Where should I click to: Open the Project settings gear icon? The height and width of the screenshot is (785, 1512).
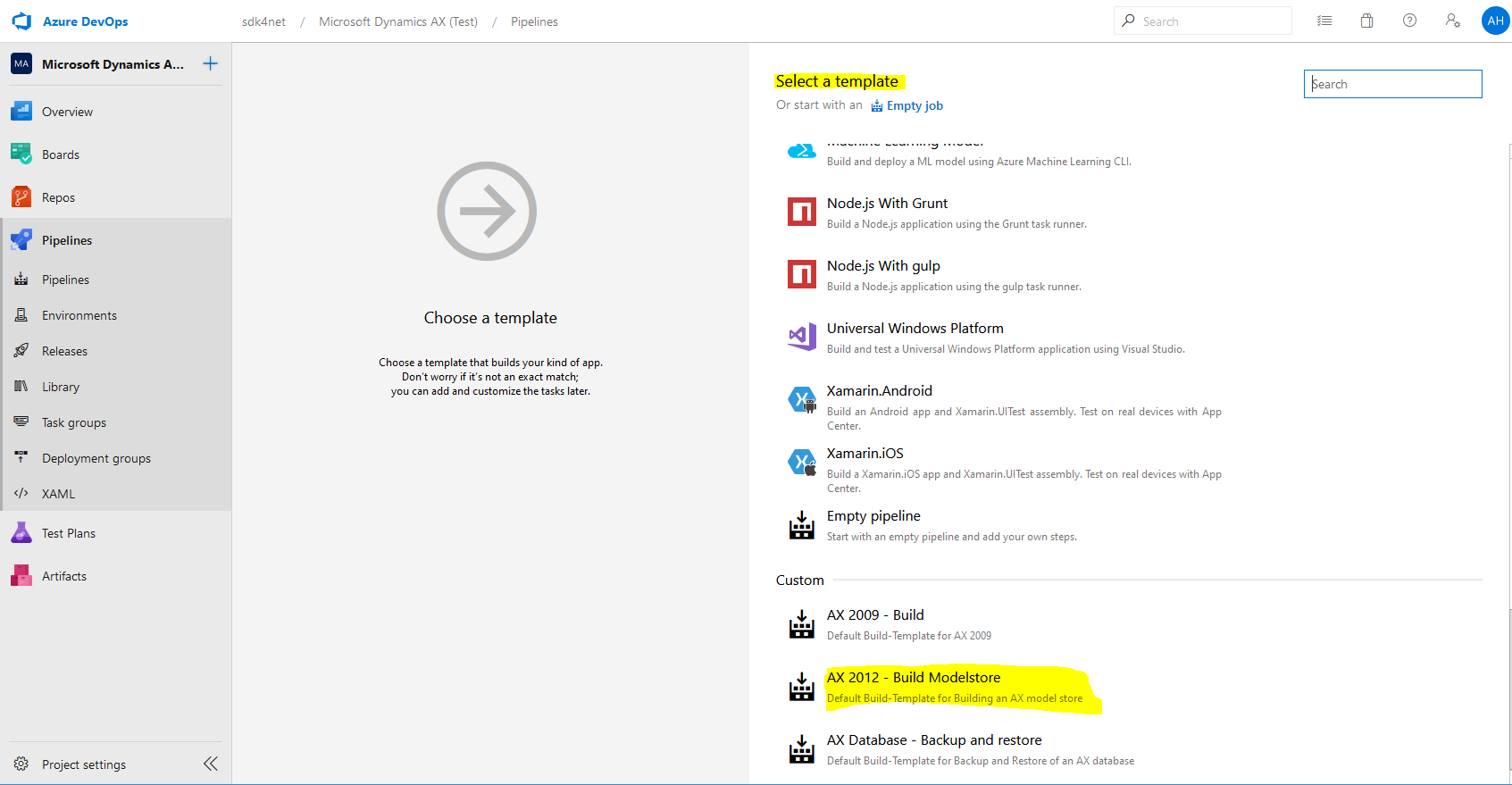click(21, 764)
